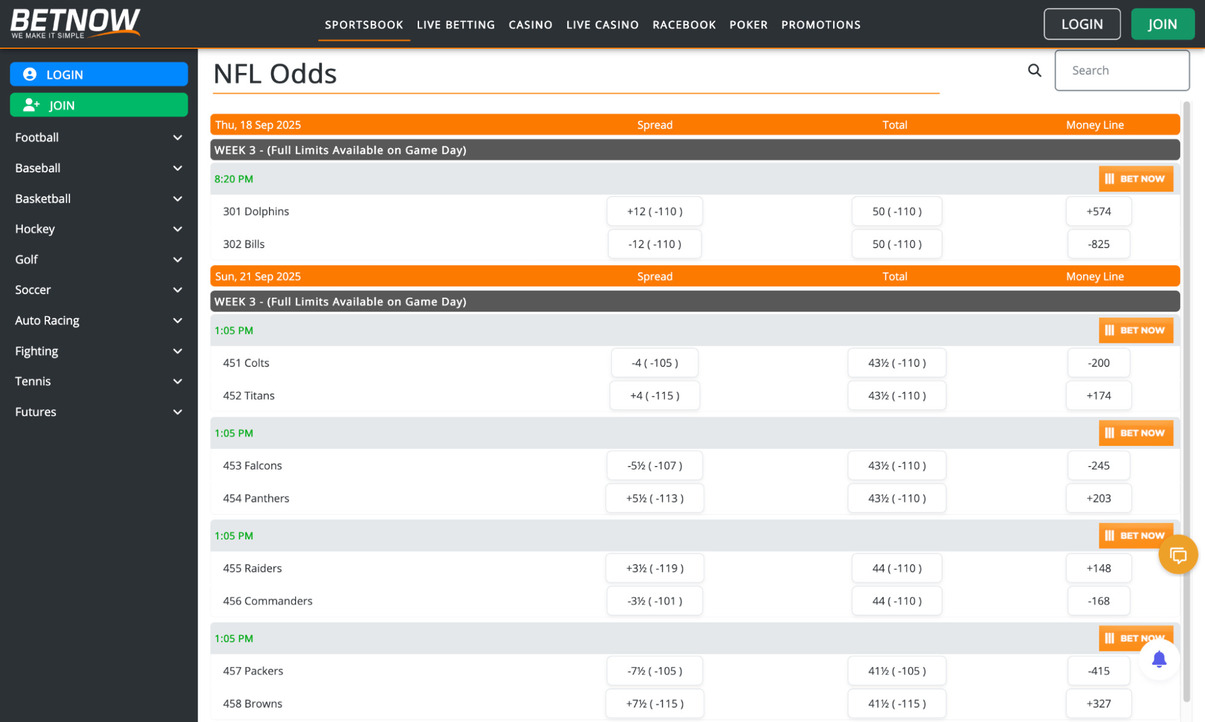Select Browns money line +327
This screenshot has width=1205, height=722.
pos(1099,704)
